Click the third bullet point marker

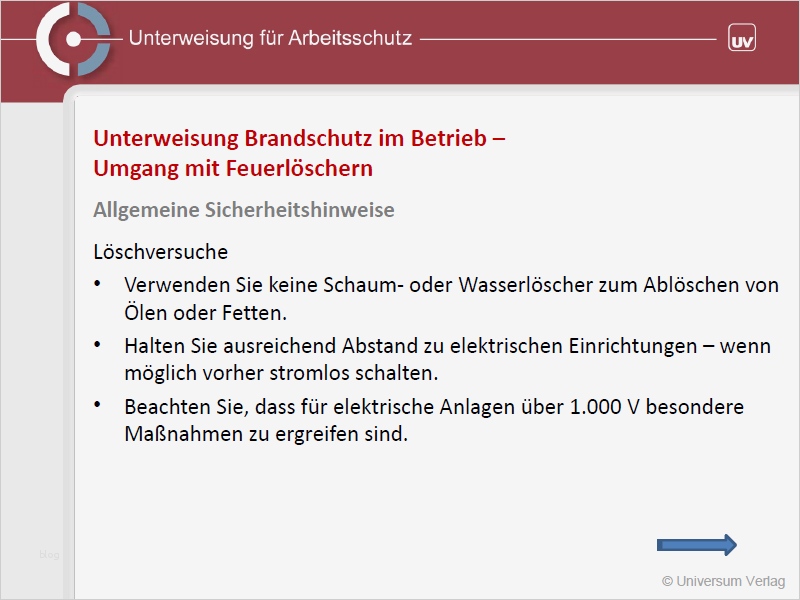[x=97, y=405]
